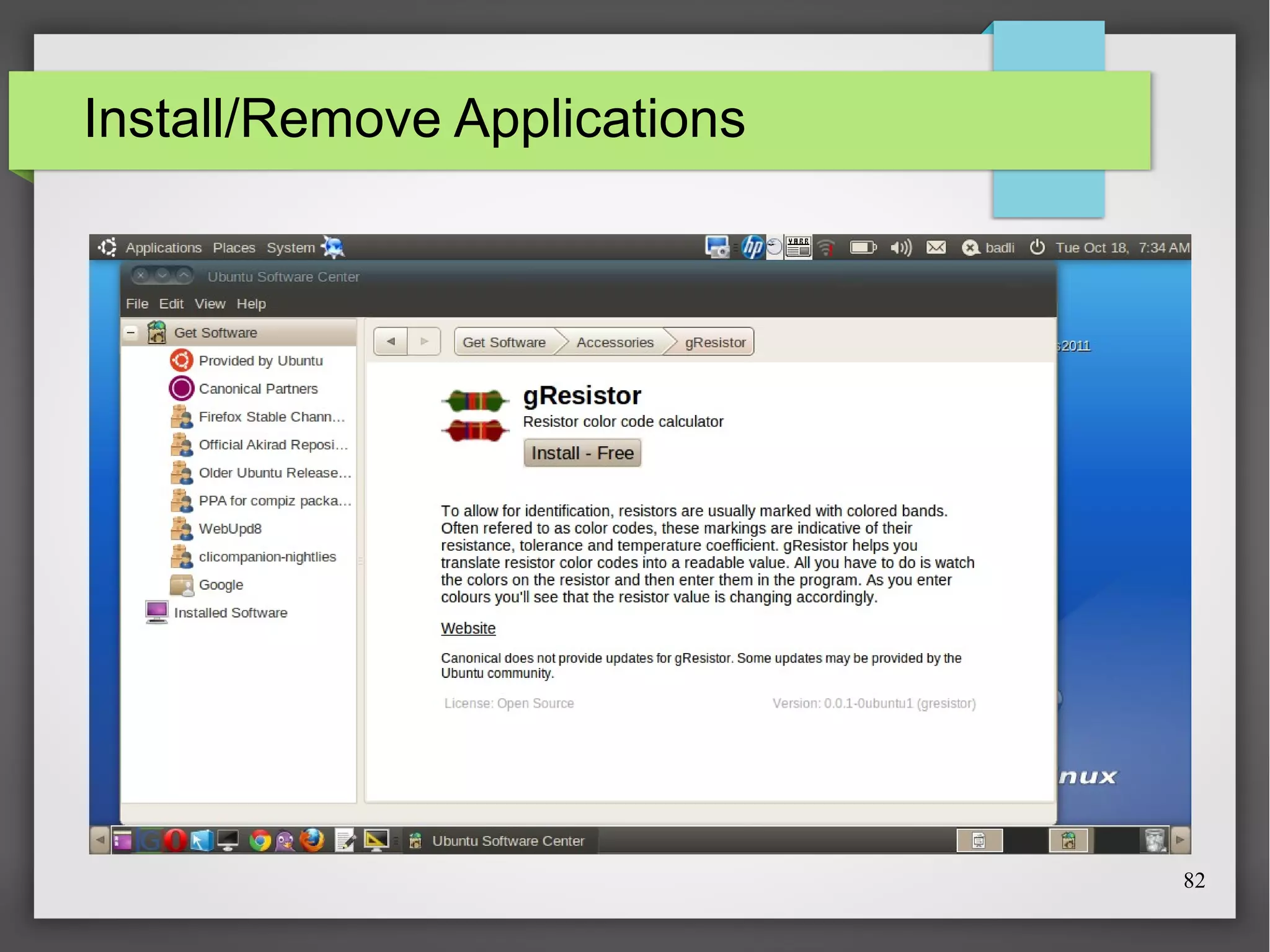This screenshot has height=952, width=1270.
Task: Click the clock showing Tue Oct 18
Action: (1122, 247)
